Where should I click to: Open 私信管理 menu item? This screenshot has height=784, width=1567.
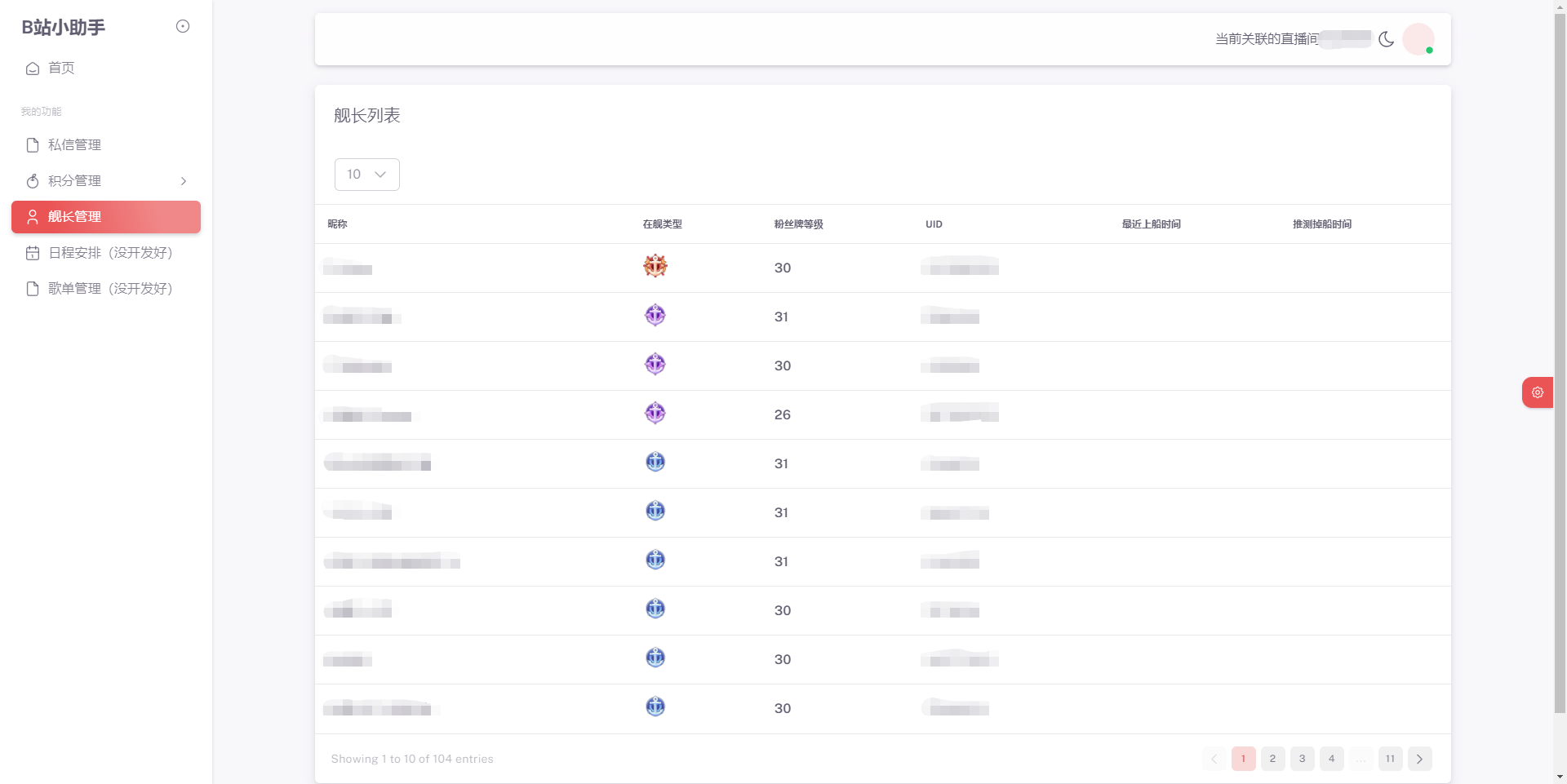pyautogui.click(x=74, y=145)
